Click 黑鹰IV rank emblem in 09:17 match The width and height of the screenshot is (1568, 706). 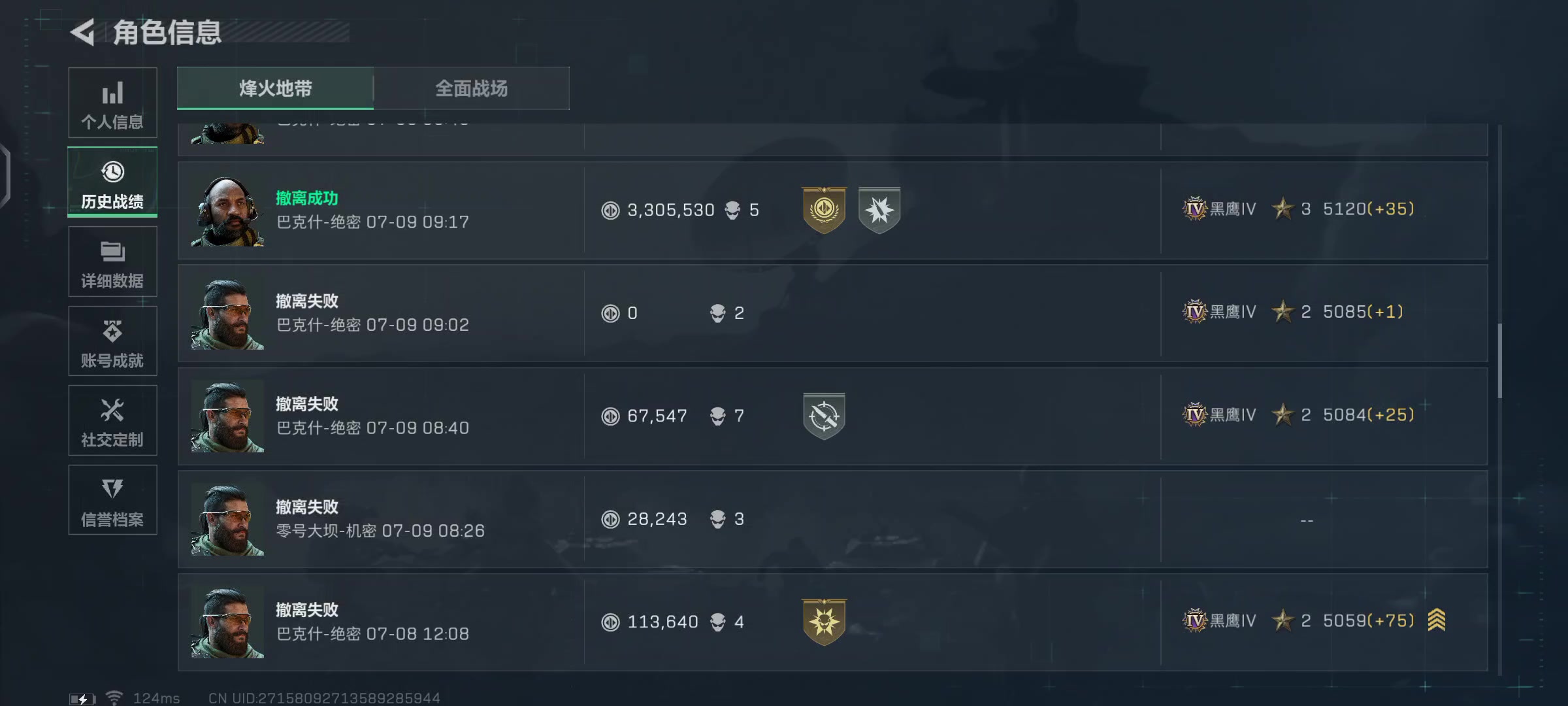pos(1195,209)
